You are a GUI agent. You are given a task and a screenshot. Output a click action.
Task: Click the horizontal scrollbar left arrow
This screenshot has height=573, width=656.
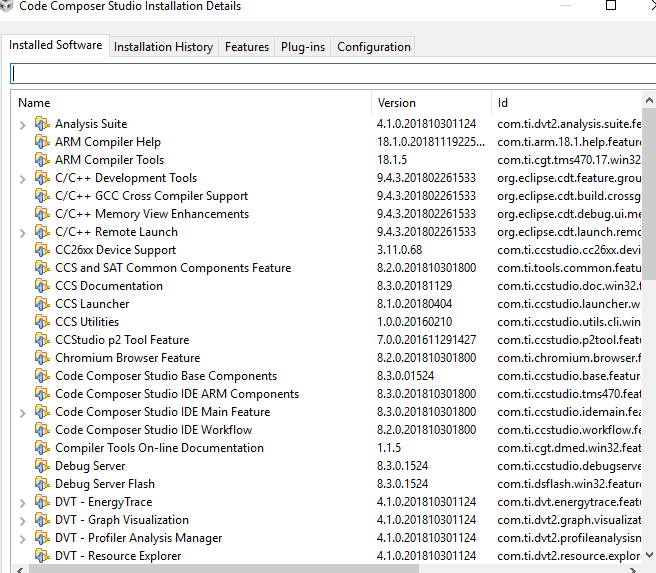[x=19, y=569]
